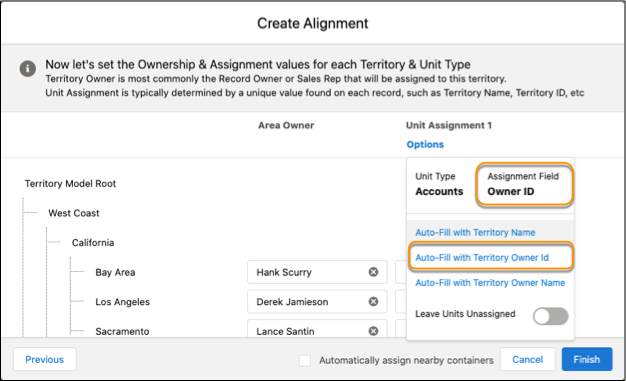The height and width of the screenshot is (381, 626).
Task: Click the Derek Jamieson owner input
Action: (x=317, y=302)
